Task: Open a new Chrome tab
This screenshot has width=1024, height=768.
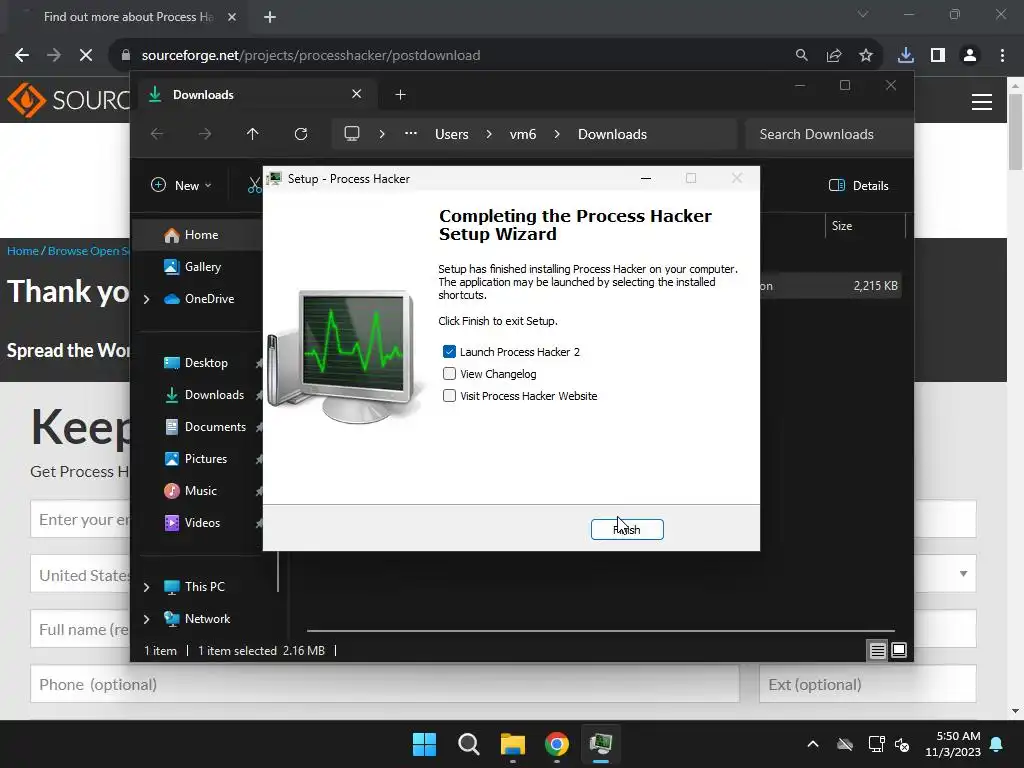Action: pyautogui.click(x=270, y=17)
